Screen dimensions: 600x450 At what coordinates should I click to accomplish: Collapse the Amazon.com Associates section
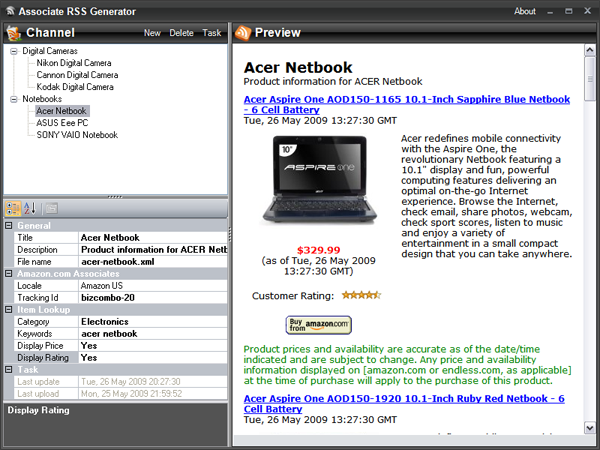pyautogui.click(x=8, y=274)
